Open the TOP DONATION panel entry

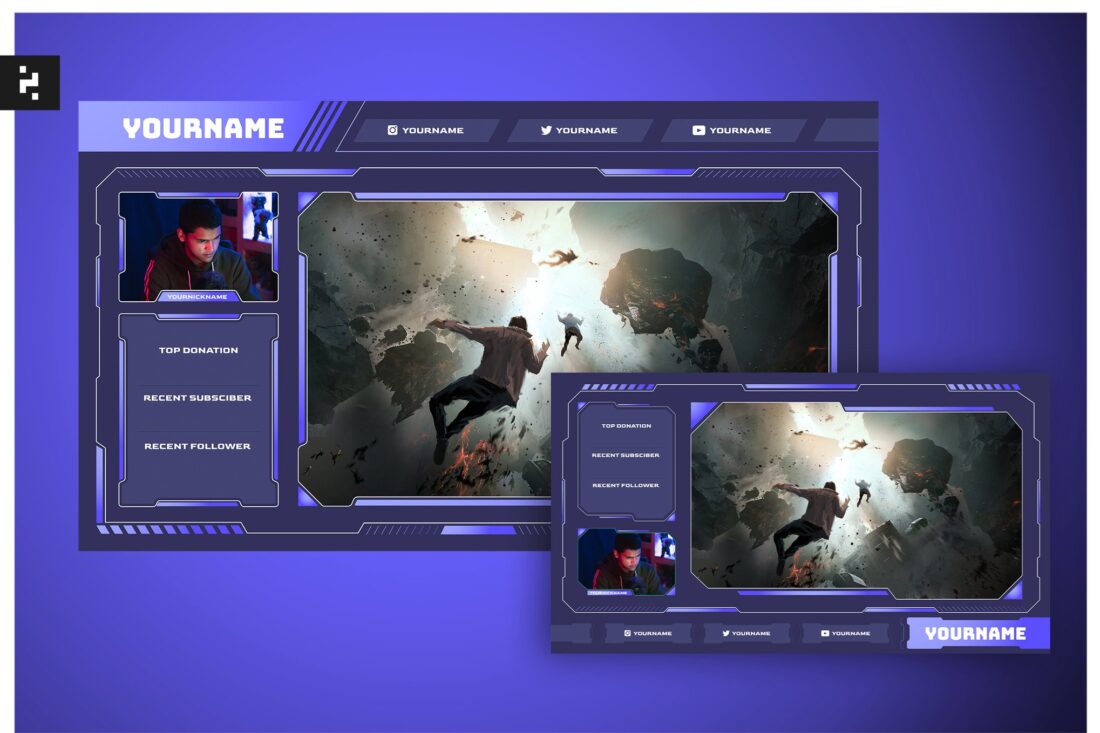(x=200, y=350)
